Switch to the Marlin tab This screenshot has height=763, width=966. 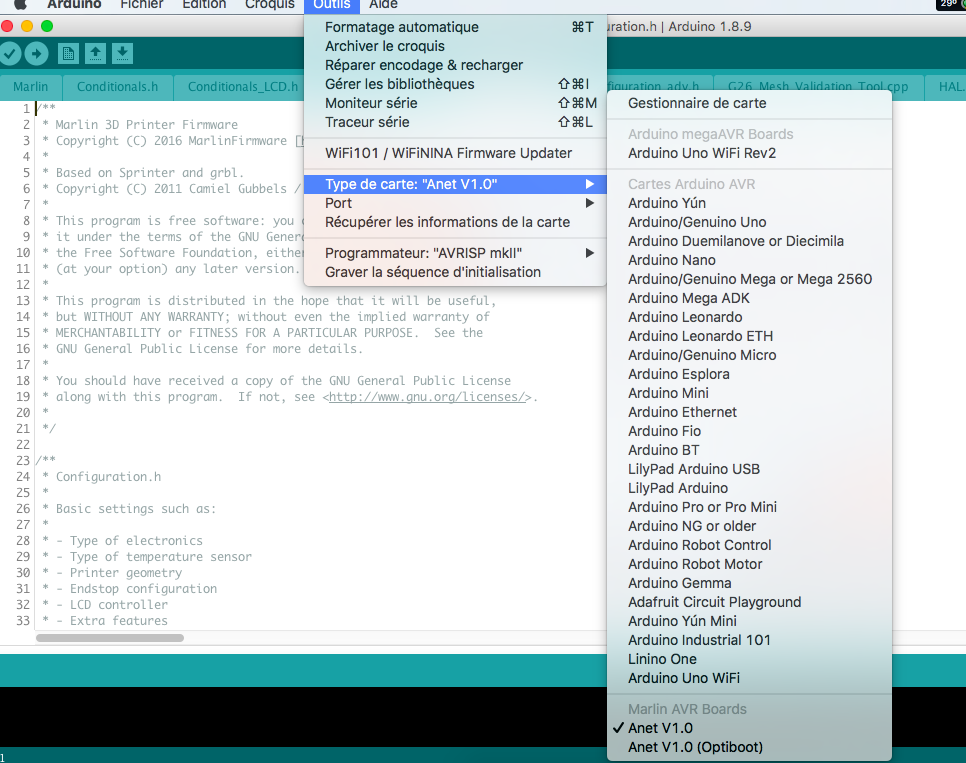coord(30,87)
